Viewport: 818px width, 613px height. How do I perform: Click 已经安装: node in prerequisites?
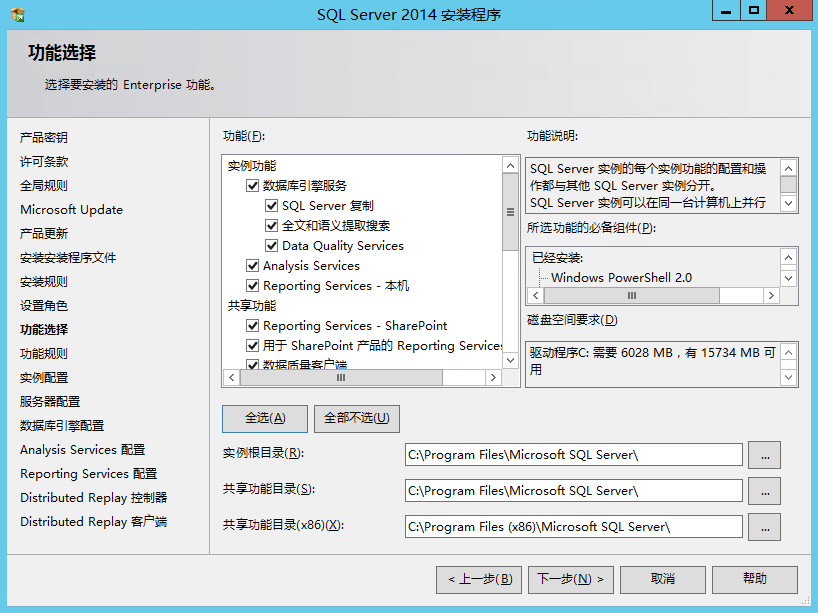[557, 258]
